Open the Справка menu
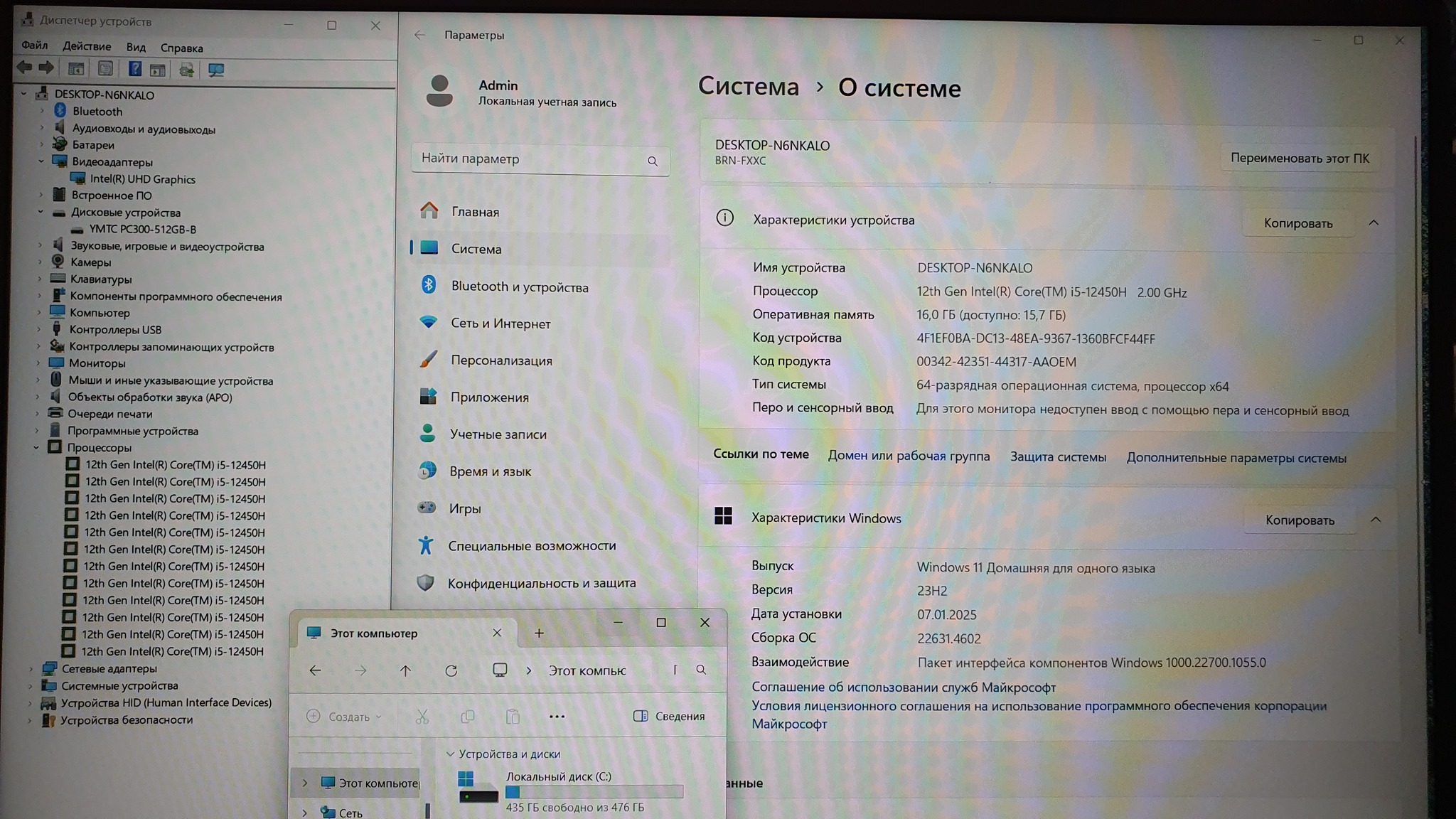This screenshot has width=1456, height=819. (x=181, y=48)
